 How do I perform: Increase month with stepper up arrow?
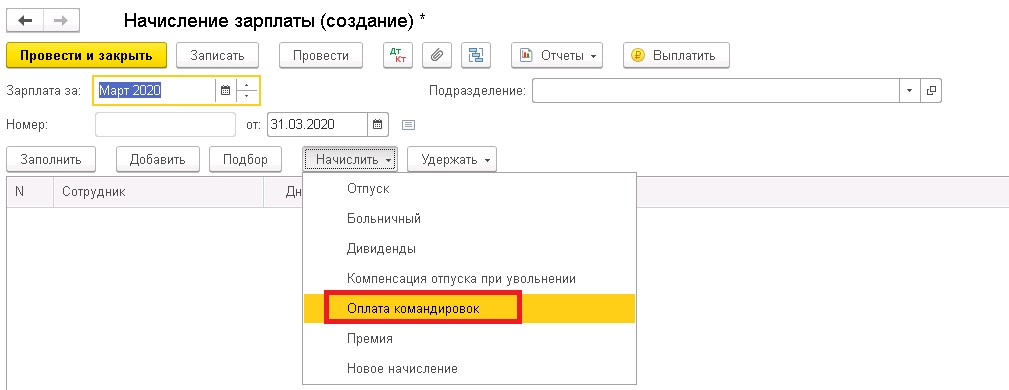246,85
